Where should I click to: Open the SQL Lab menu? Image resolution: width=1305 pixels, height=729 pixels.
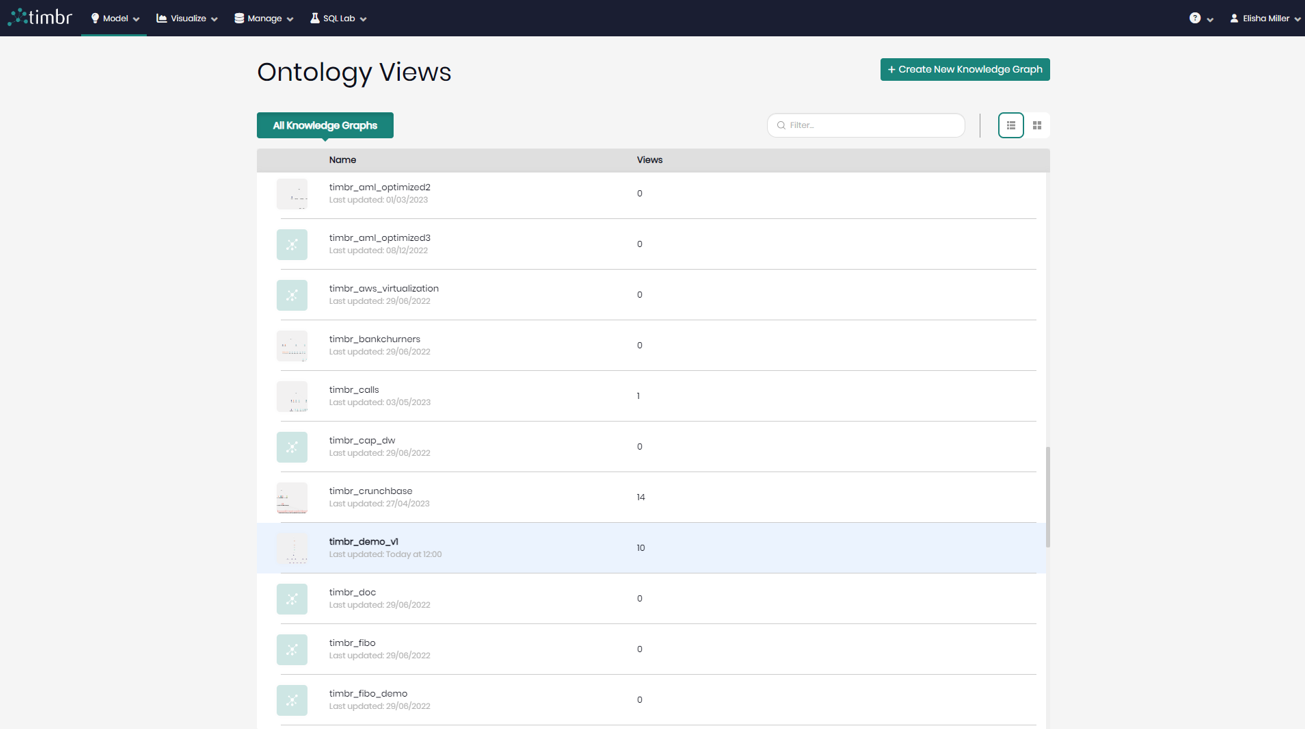point(337,17)
